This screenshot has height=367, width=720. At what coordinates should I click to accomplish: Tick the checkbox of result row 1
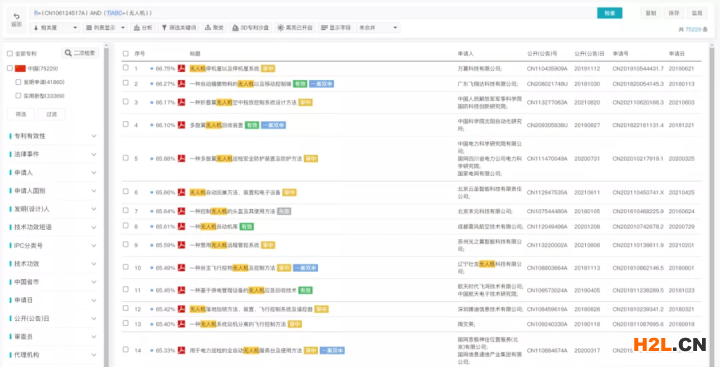click(126, 68)
